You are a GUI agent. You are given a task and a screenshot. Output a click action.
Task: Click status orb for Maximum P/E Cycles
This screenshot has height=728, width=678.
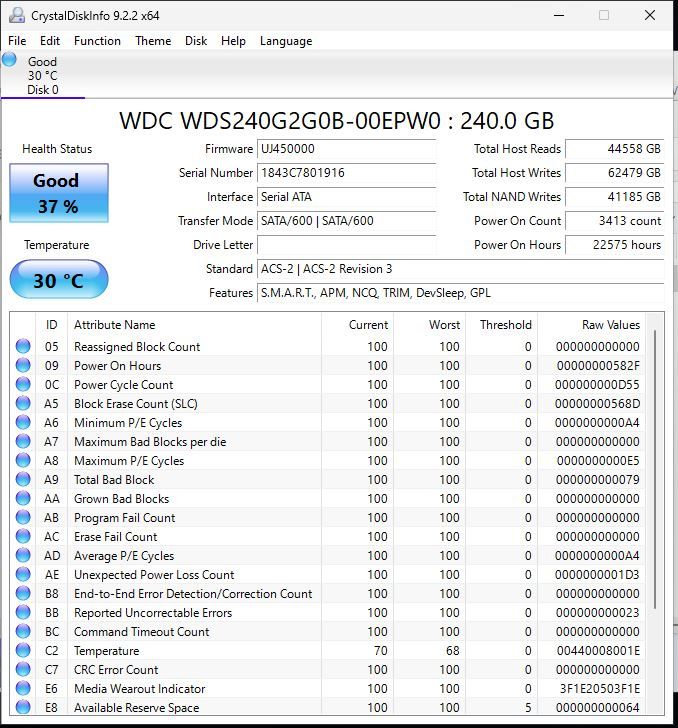pyautogui.click(x=23, y=461)
